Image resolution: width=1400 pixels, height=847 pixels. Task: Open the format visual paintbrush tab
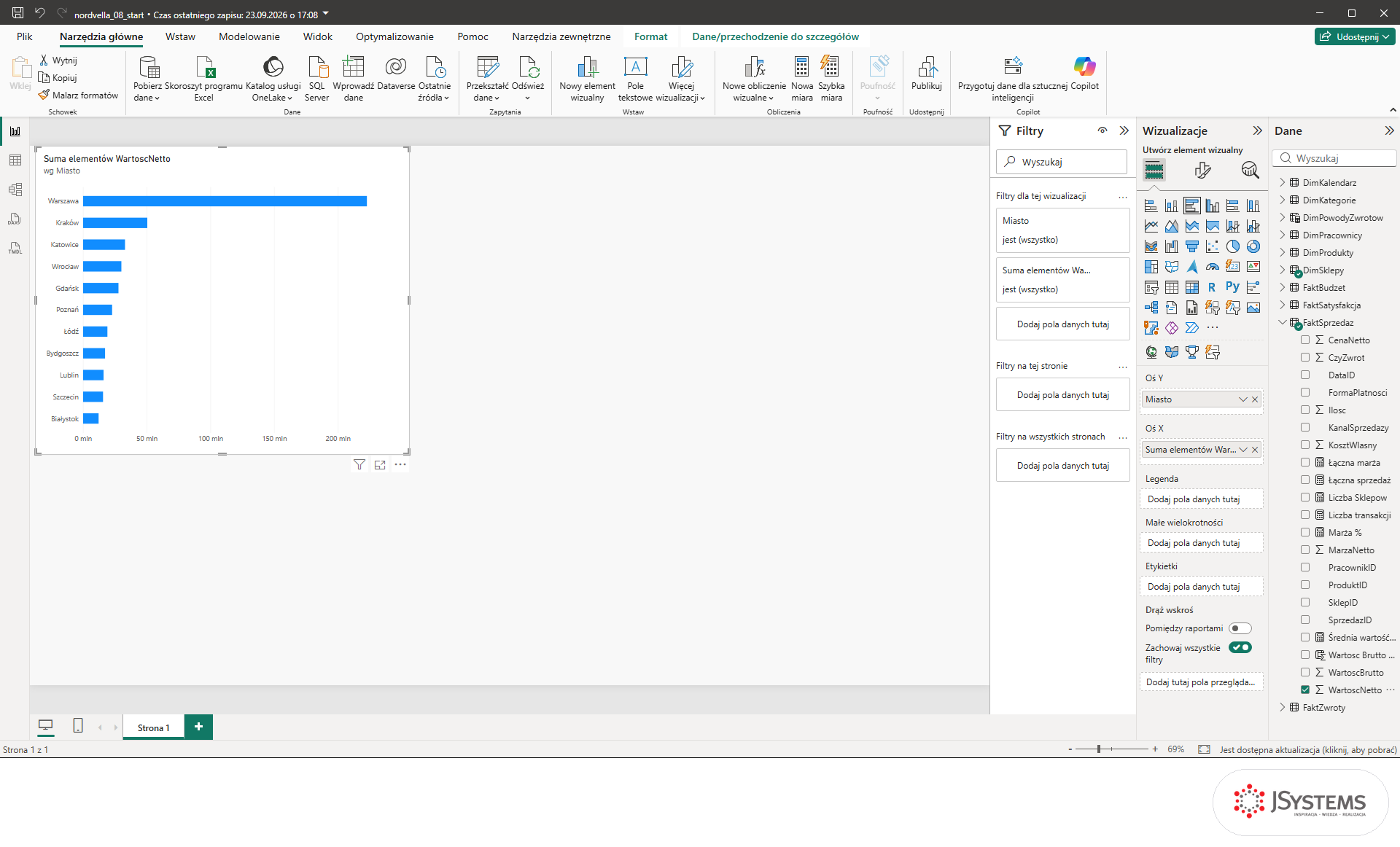(x=1202, y=170)
